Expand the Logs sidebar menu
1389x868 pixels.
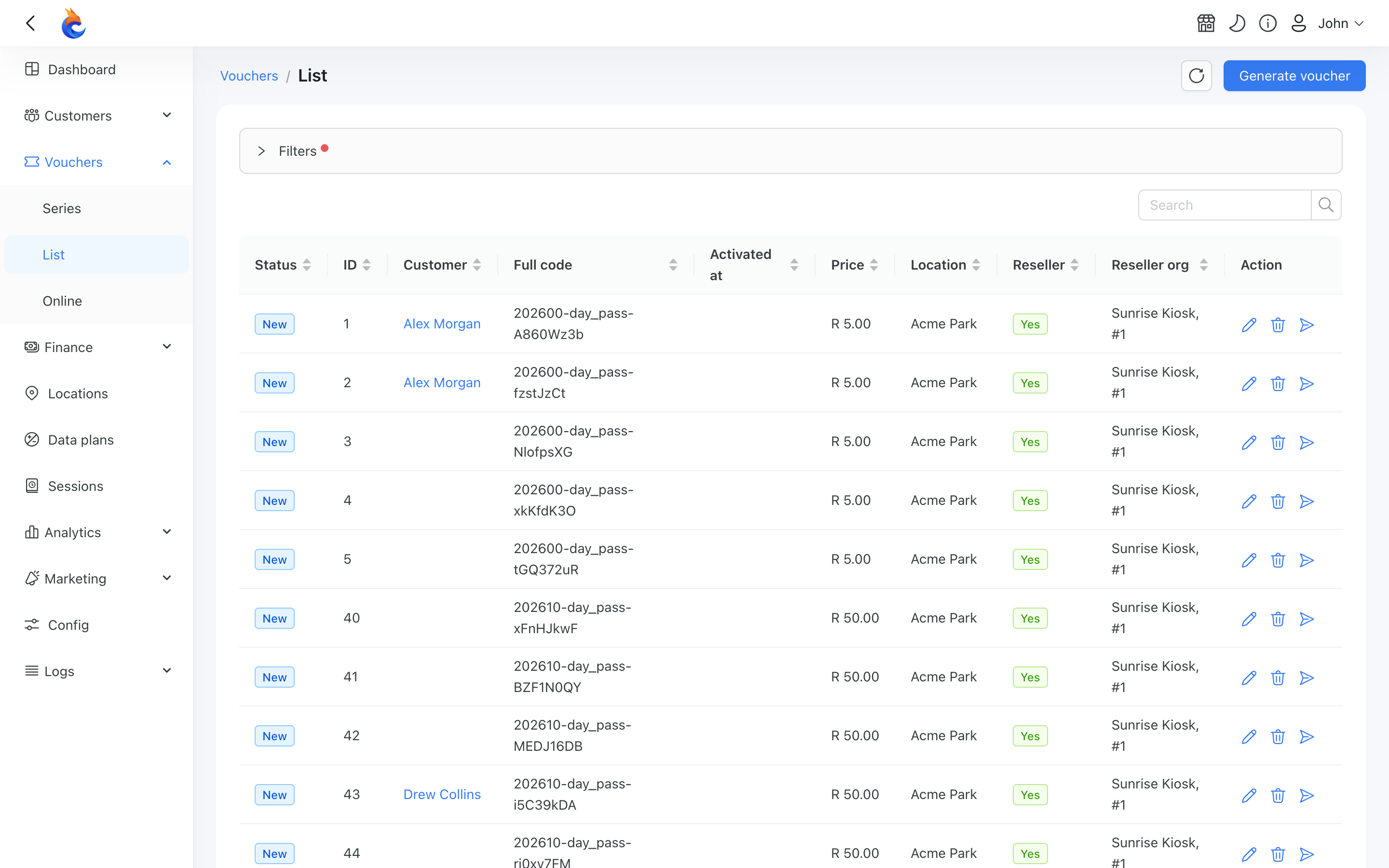tap(96, 671)
